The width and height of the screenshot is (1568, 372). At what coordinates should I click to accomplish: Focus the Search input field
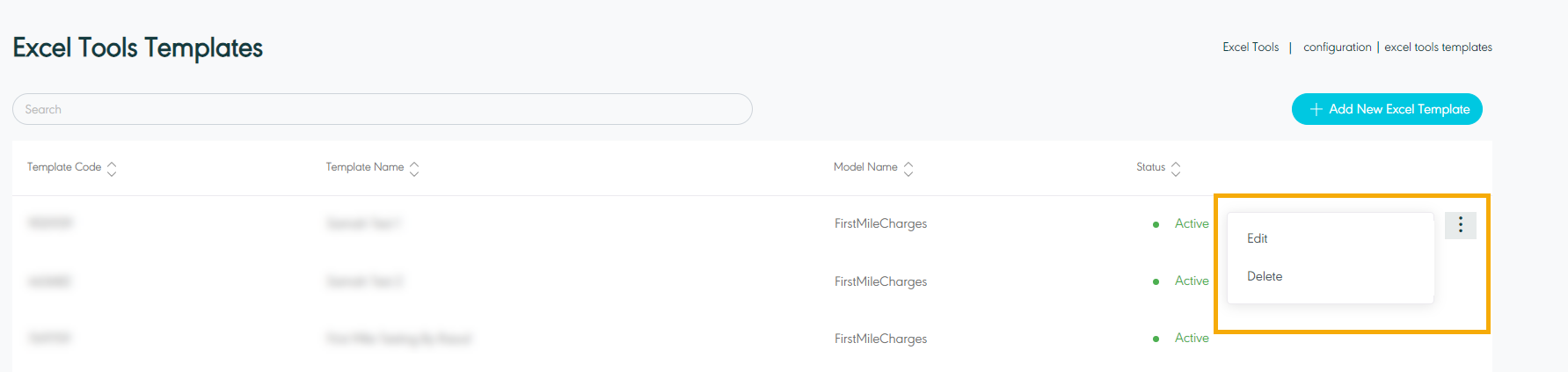click(x=383, y=109)
